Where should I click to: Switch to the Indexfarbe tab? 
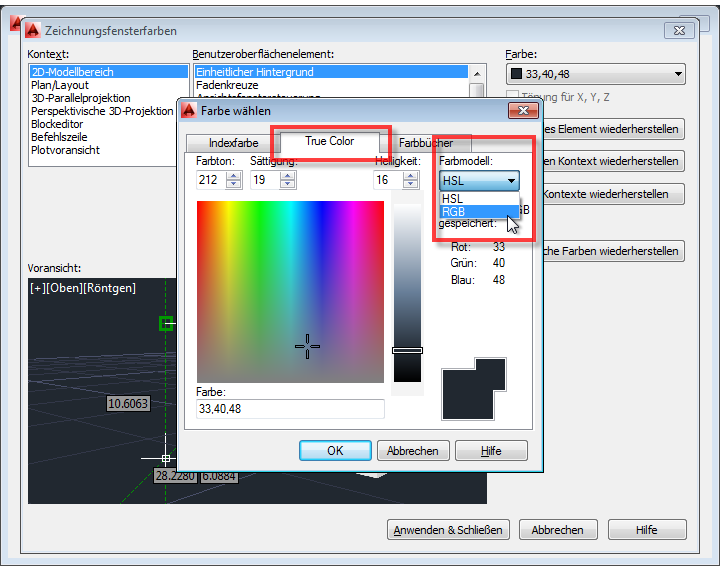pyautogui.click(x=233, y=143)
